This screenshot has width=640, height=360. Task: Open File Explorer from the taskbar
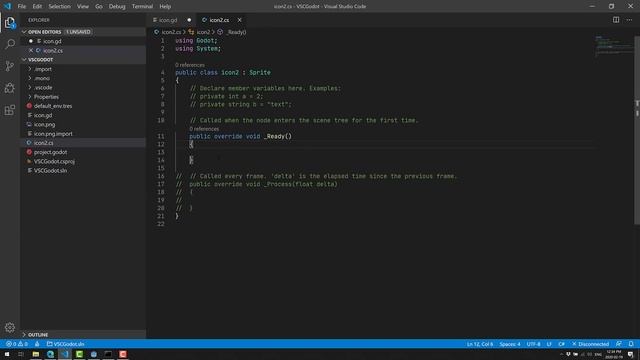tap(36, 354)
